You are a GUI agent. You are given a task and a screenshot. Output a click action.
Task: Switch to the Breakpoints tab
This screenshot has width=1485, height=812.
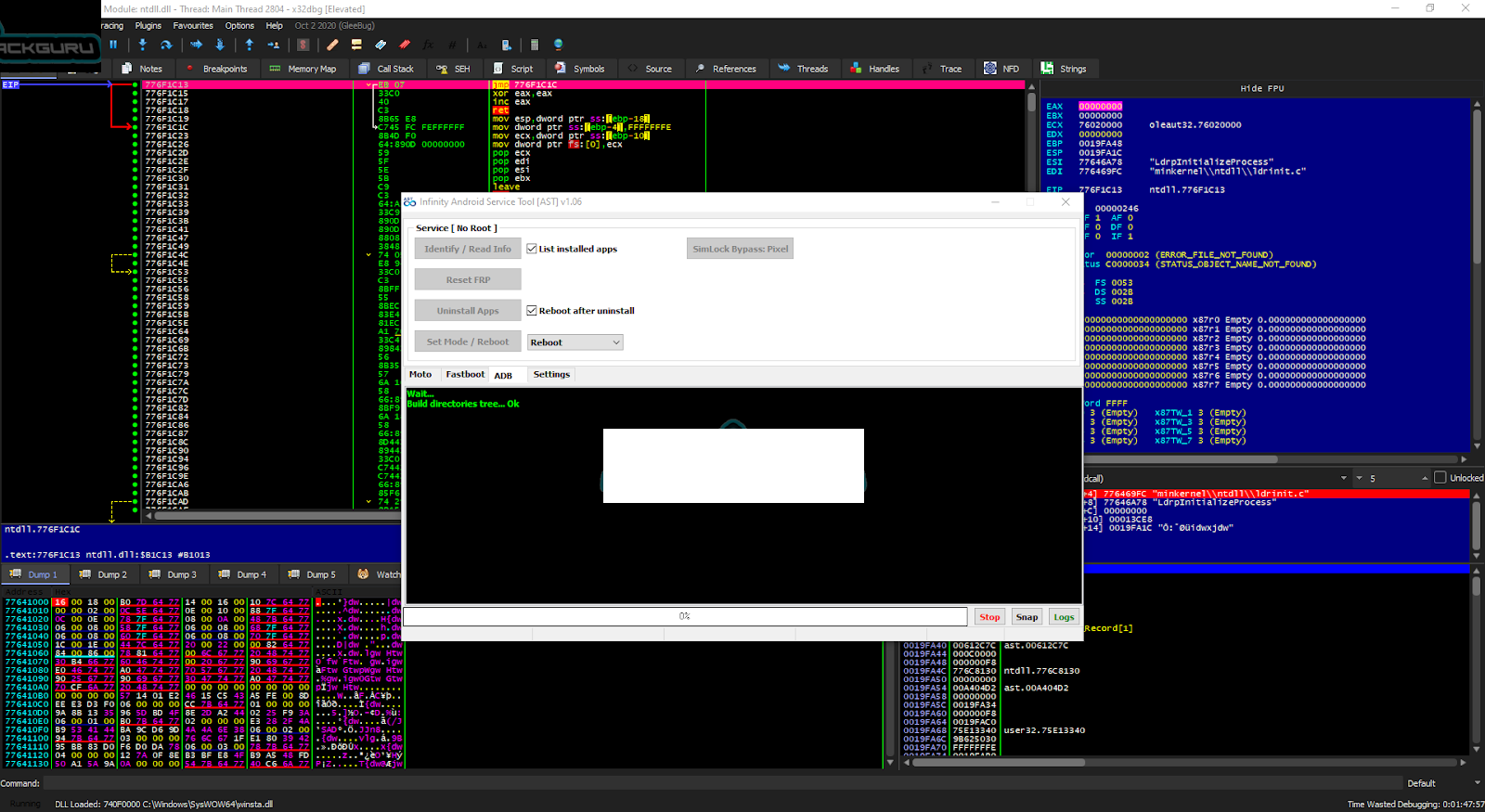[x=216, y=69]
